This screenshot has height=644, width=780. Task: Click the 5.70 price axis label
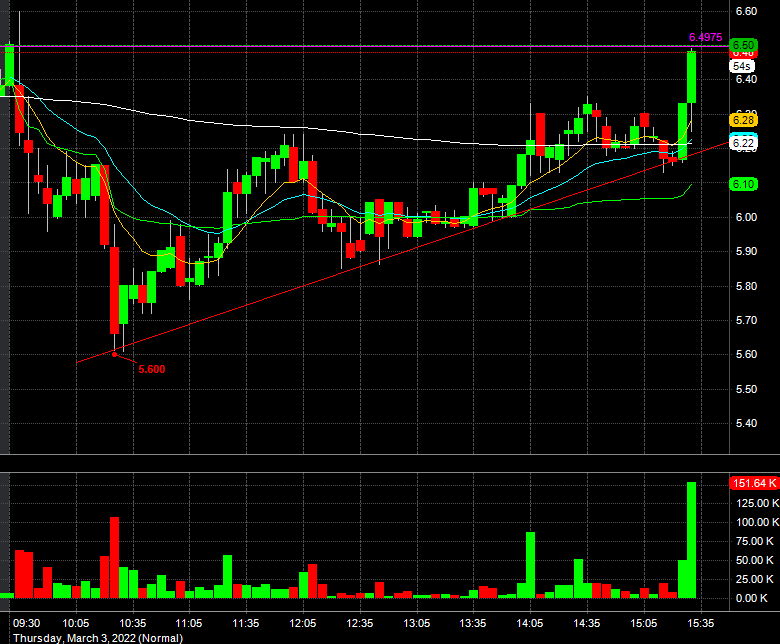pyautogui.click(x=746, y=320)
